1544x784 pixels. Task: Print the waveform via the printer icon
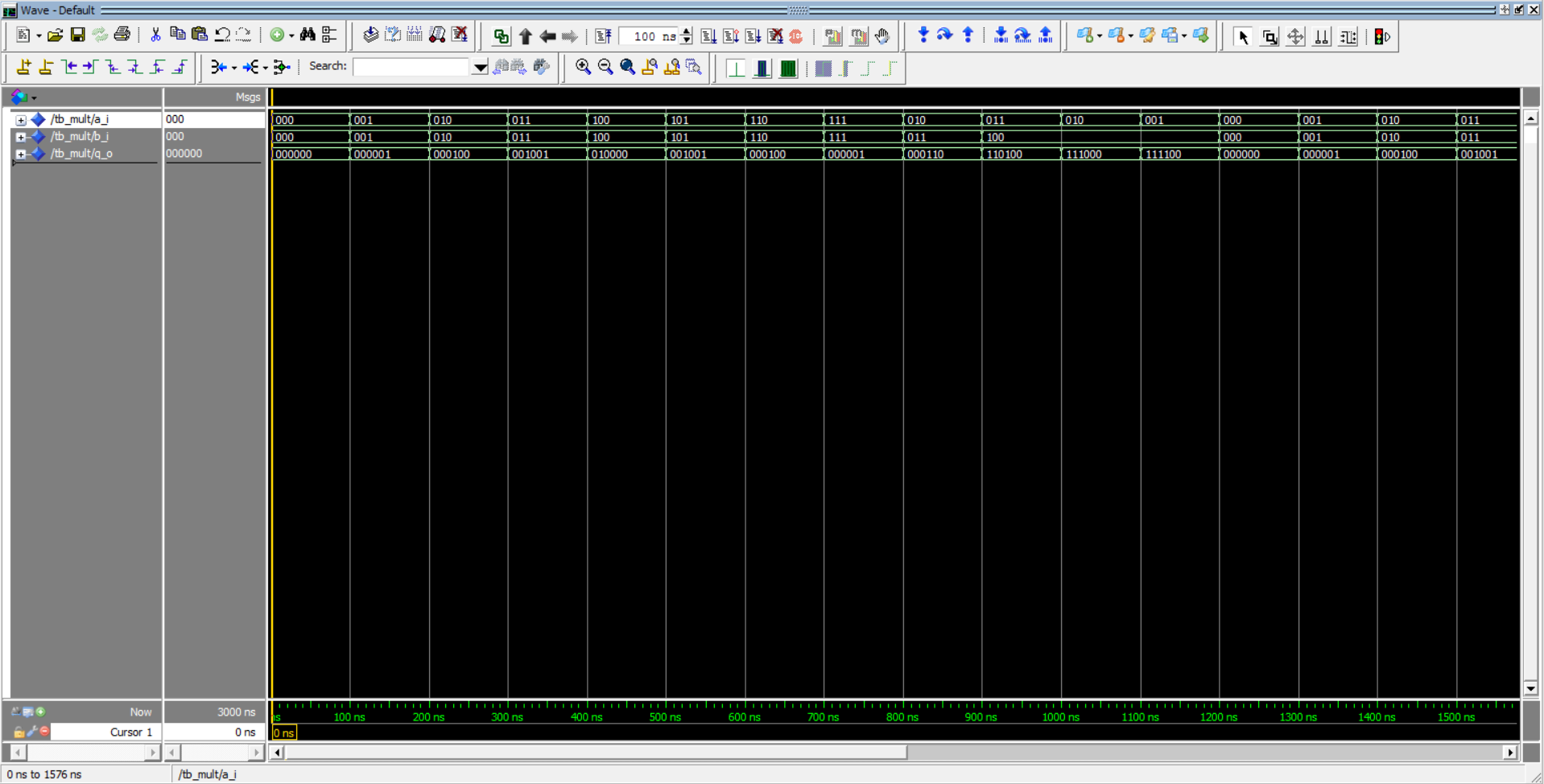122,35
